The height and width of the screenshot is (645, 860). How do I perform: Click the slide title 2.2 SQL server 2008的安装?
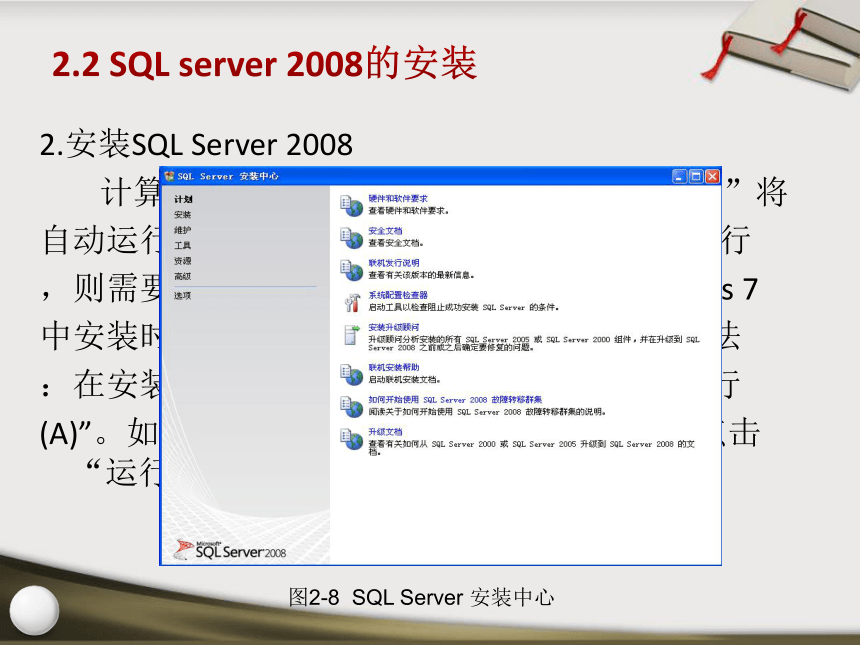(264, 64)
